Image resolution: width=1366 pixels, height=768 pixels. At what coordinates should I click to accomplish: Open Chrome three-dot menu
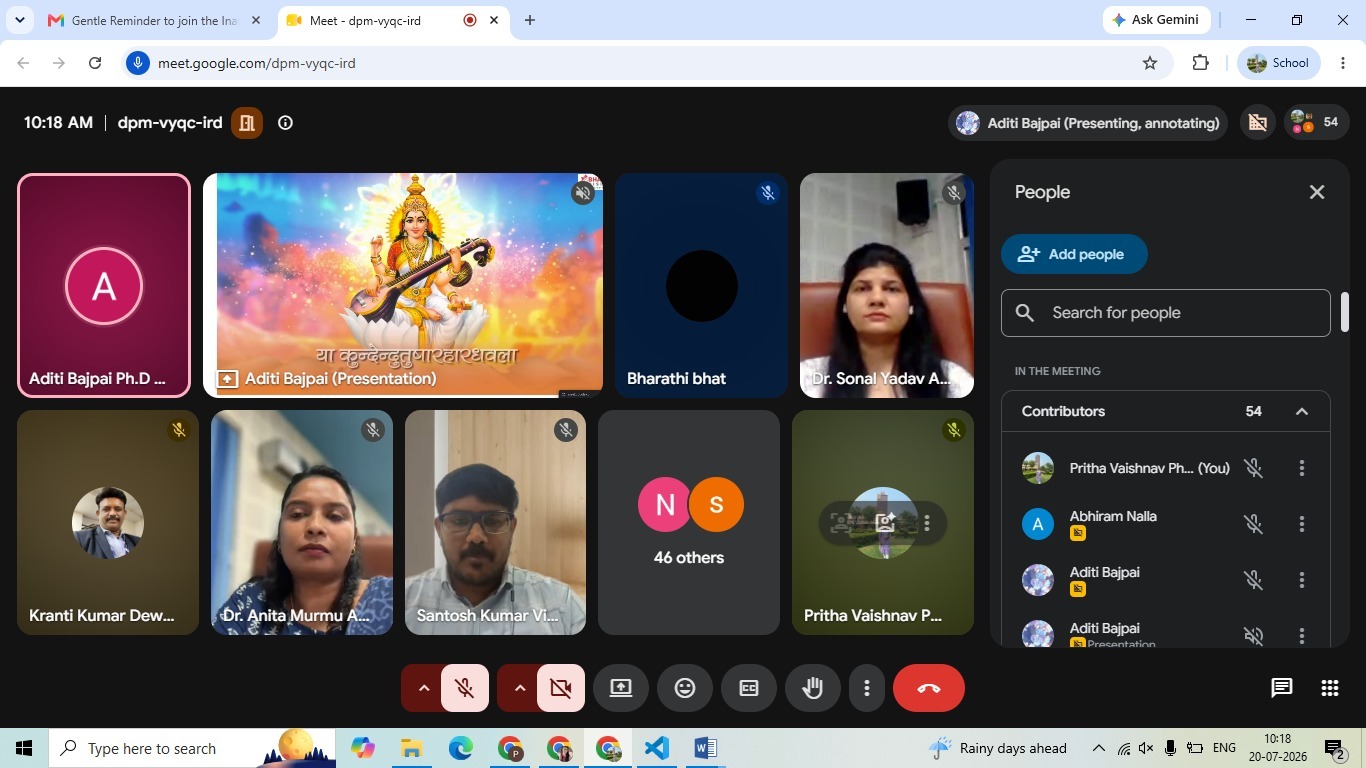(1343, 63)
